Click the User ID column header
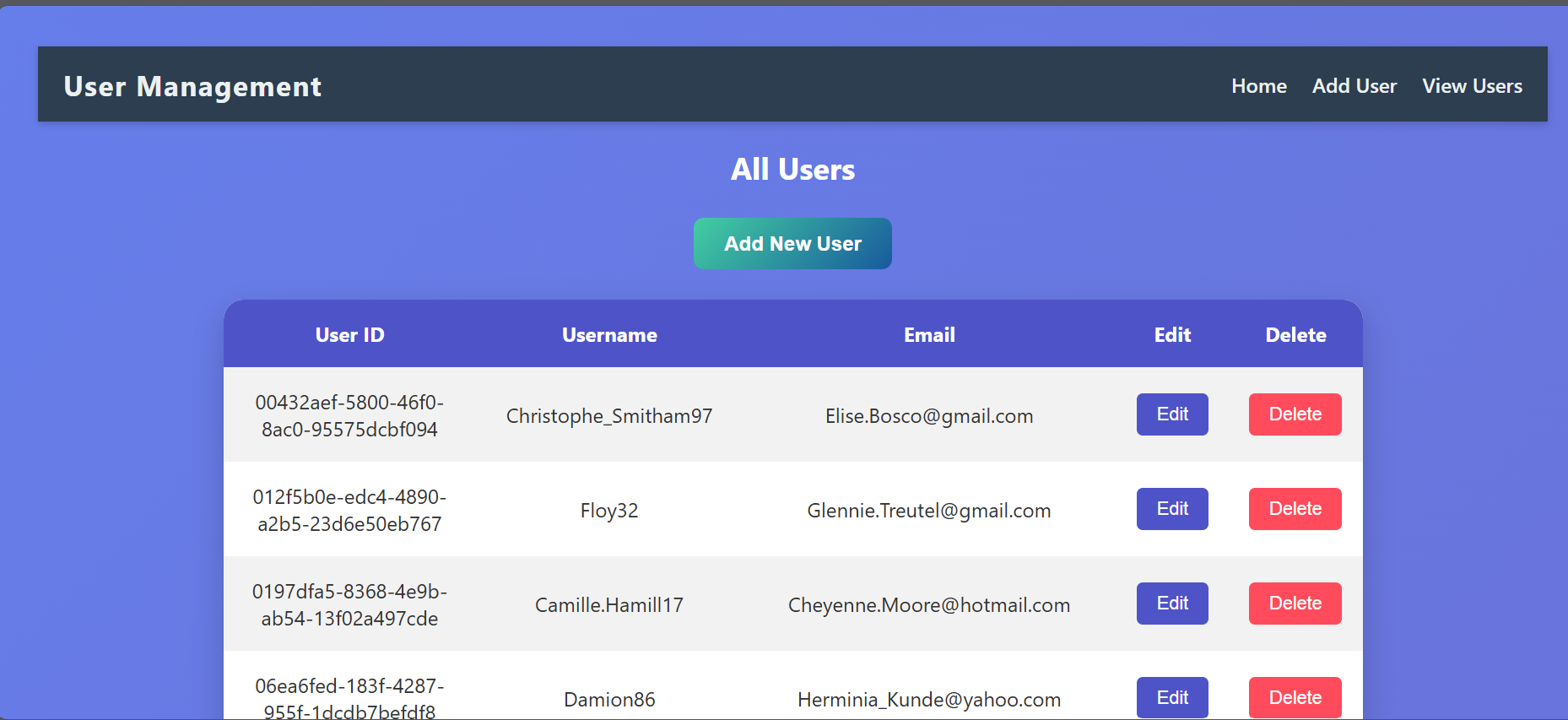 pyautogui.click(x=349, y=335)
